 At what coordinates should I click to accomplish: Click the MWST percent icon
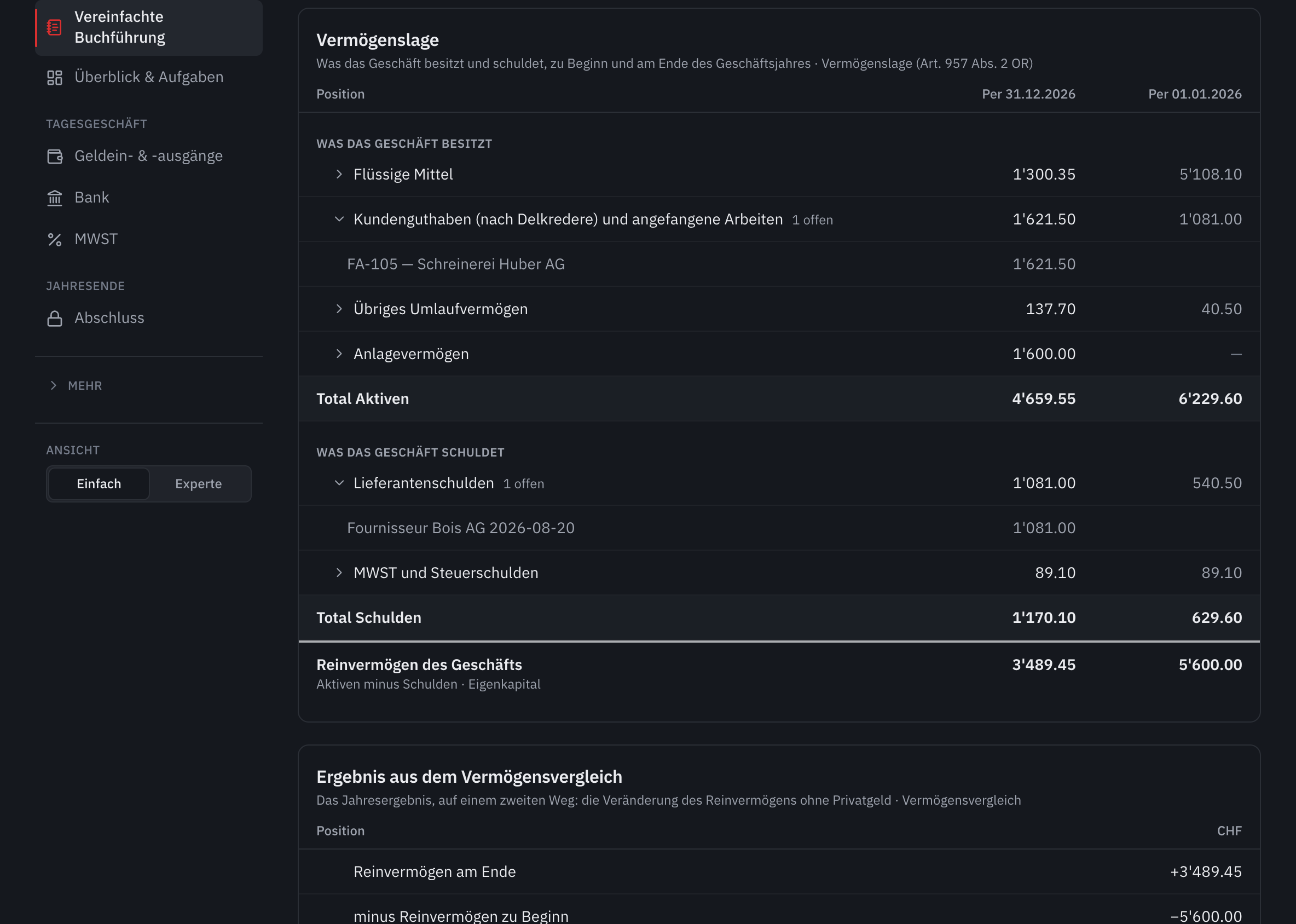[55, 240]
